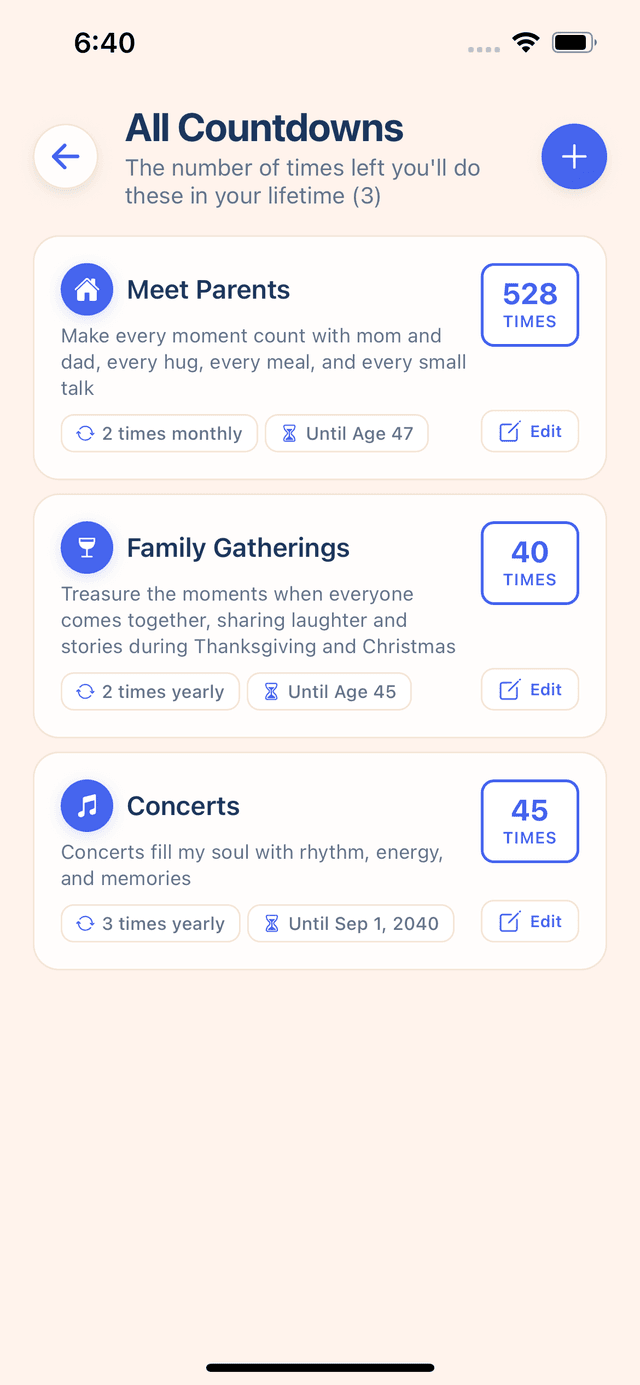Tap the house icon for Meet Parents

point(87,290)
